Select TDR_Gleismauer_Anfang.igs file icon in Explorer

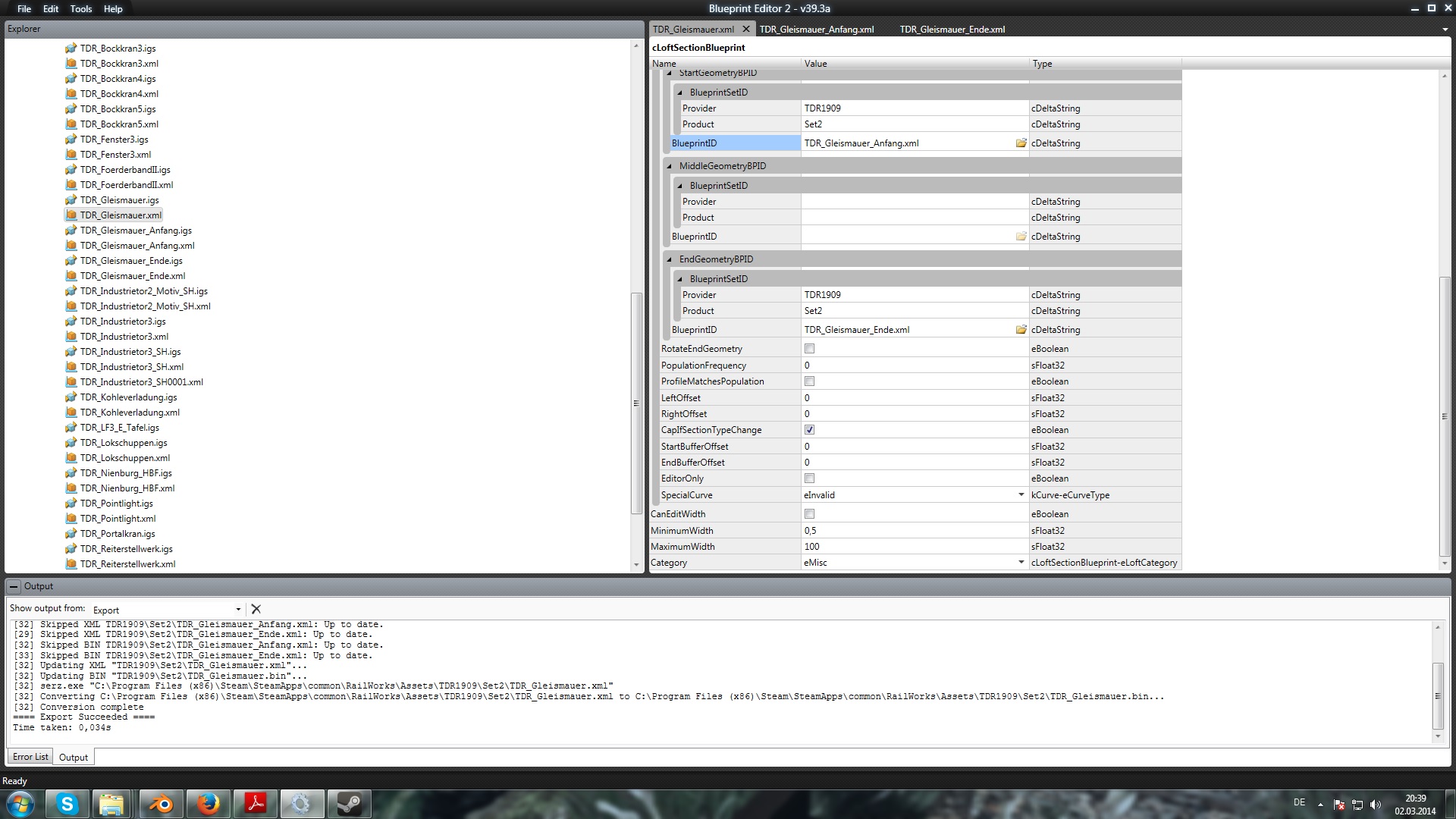[x=71, y=231]
